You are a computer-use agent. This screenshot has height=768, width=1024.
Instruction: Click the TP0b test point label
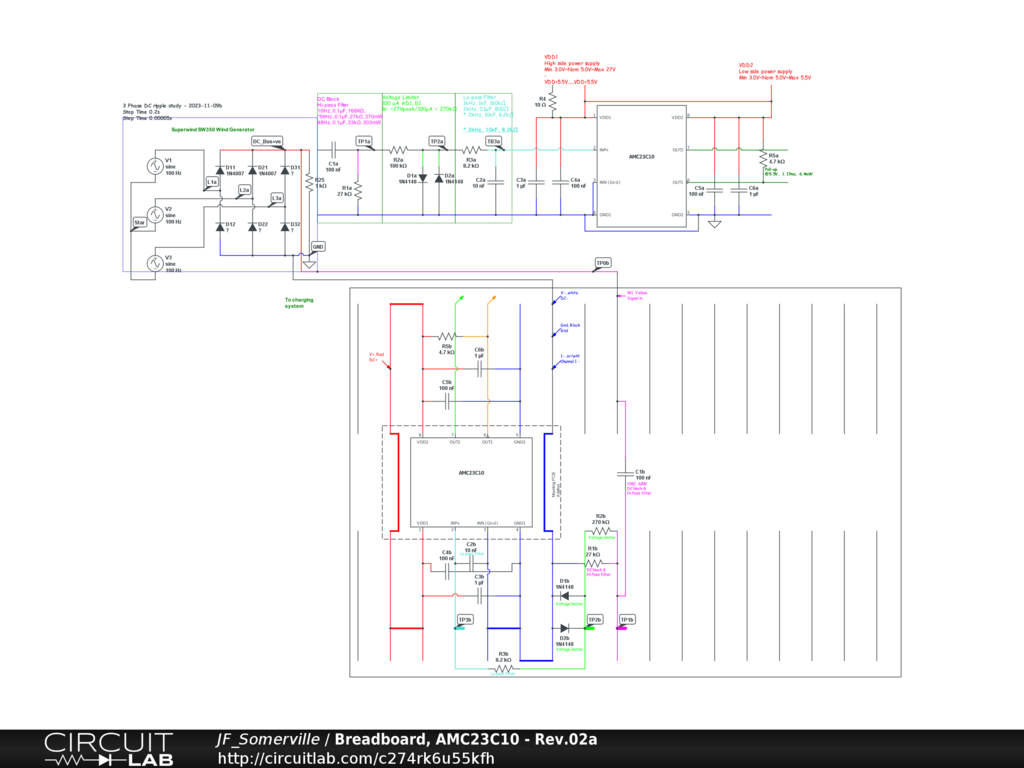click(602, 263)
